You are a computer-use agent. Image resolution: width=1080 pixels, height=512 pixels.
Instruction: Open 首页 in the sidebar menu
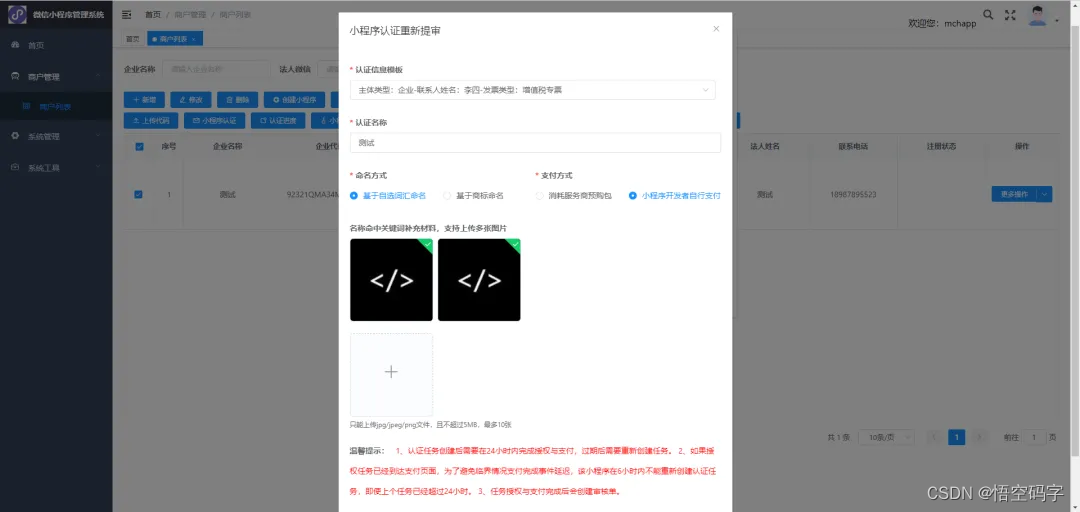pos(56,45)
